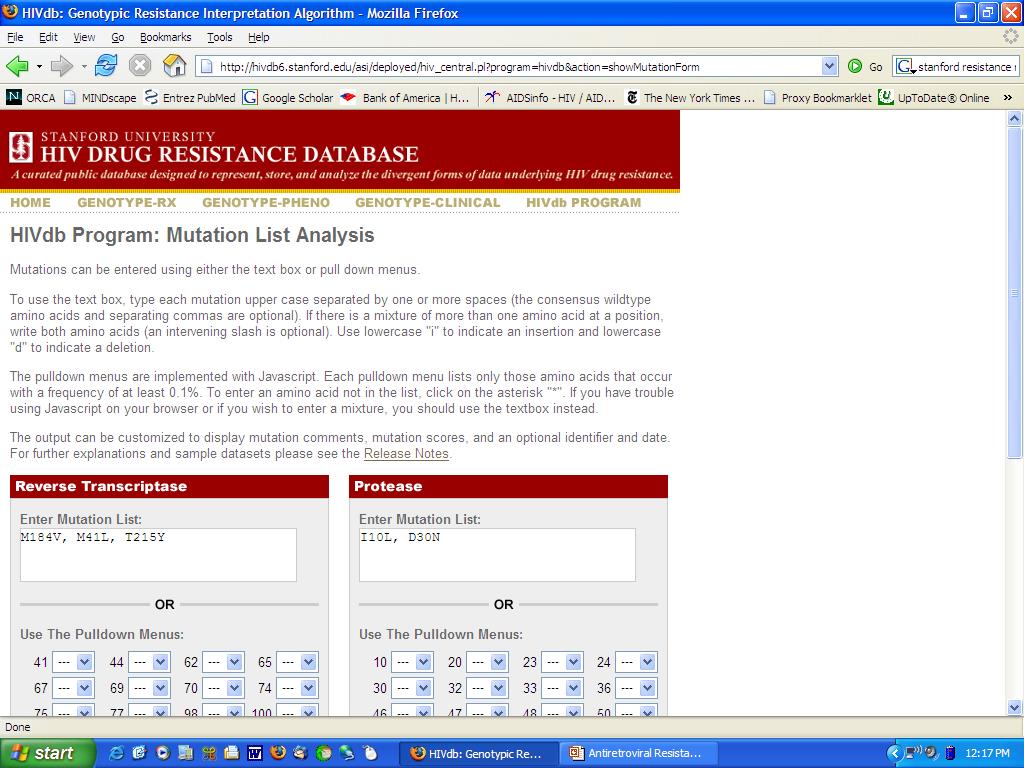
Task: Open the position 32 pulldown menu
Action: [487, 688]
